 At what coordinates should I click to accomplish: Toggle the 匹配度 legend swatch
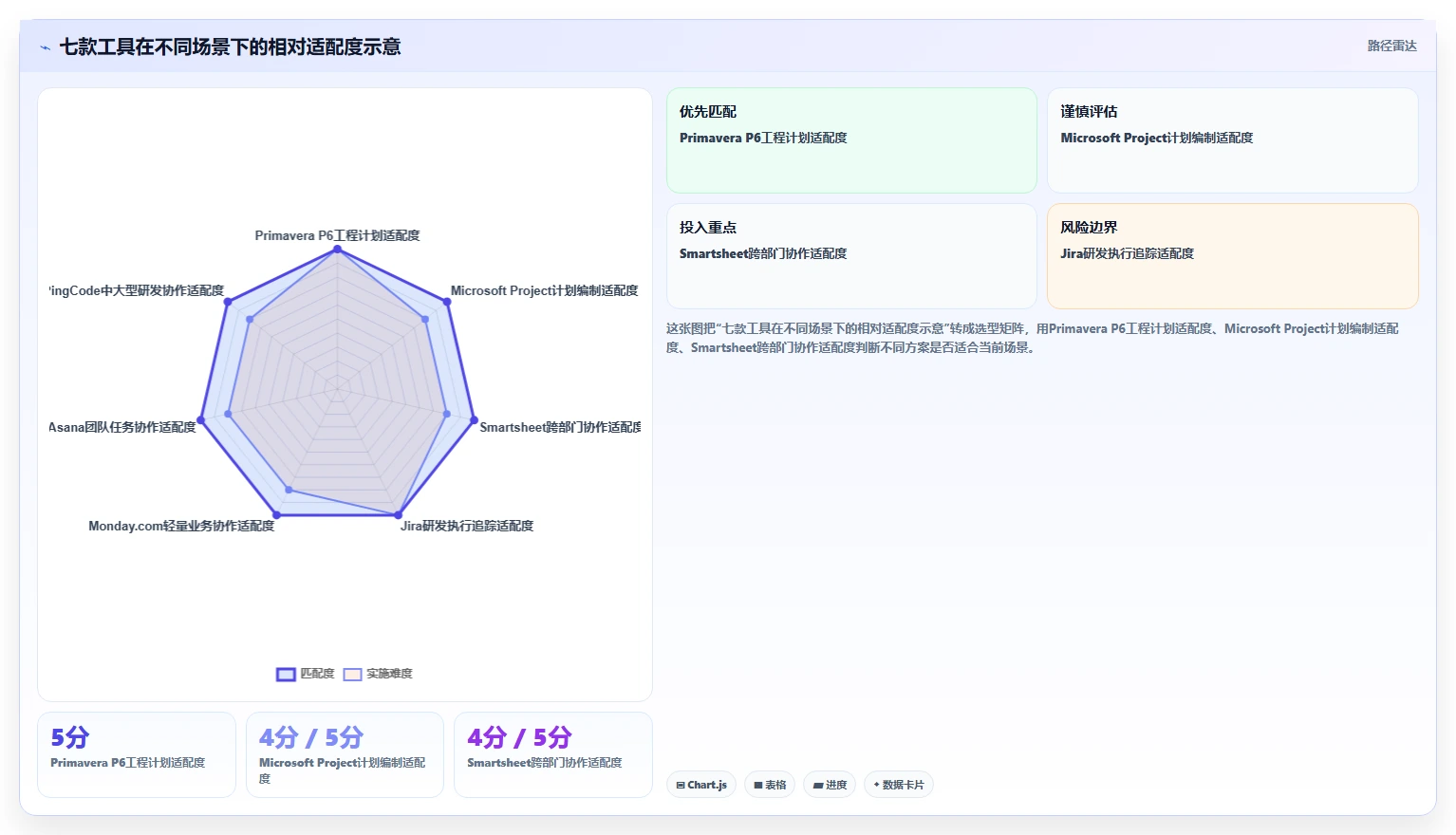point(286,675)
